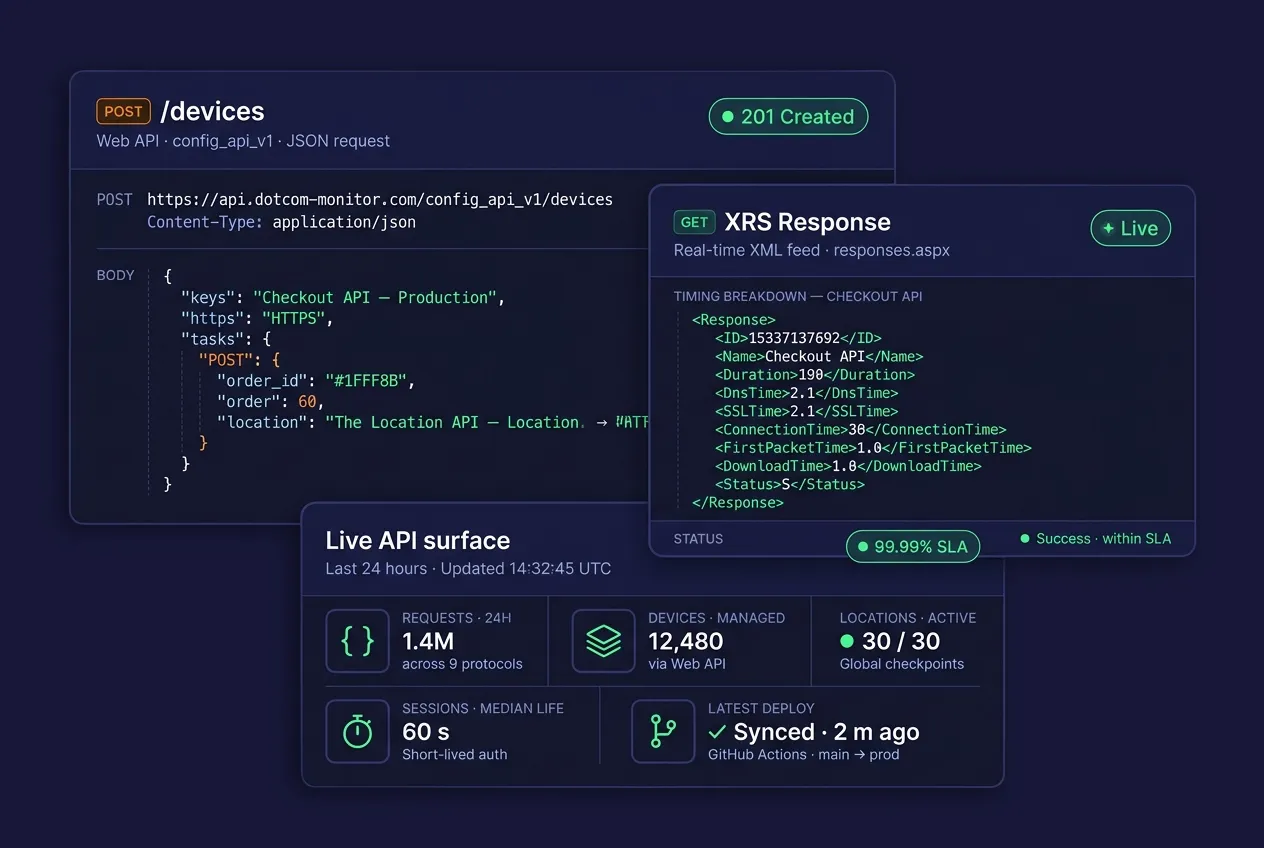Click the green GET method badge

pos(694,222)
